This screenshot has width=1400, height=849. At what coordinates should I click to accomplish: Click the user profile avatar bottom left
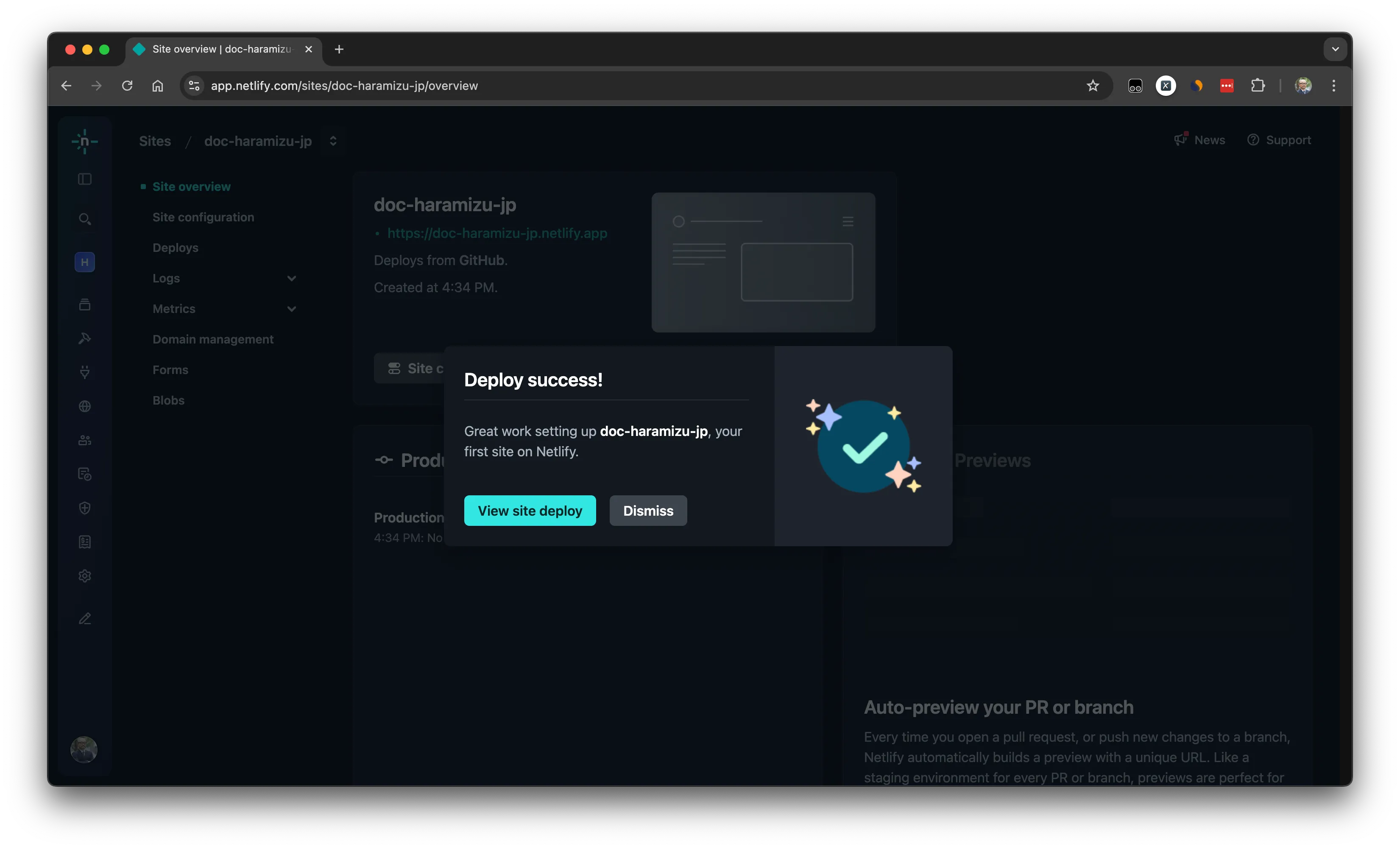84,749
